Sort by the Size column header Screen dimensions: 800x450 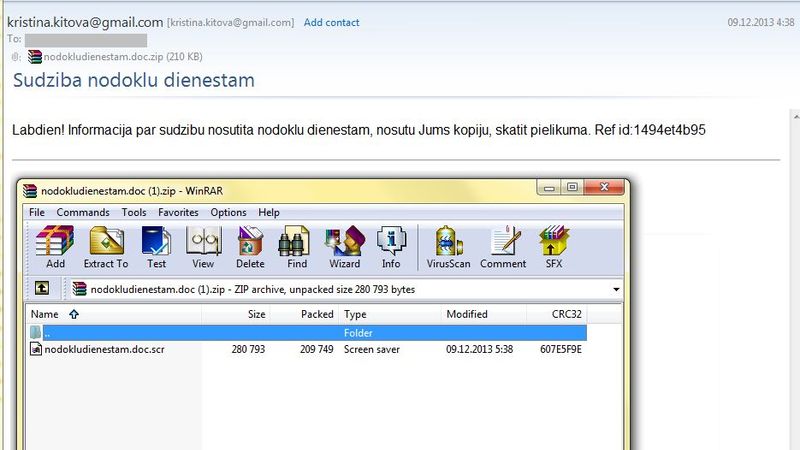click(x=235, y=314)
